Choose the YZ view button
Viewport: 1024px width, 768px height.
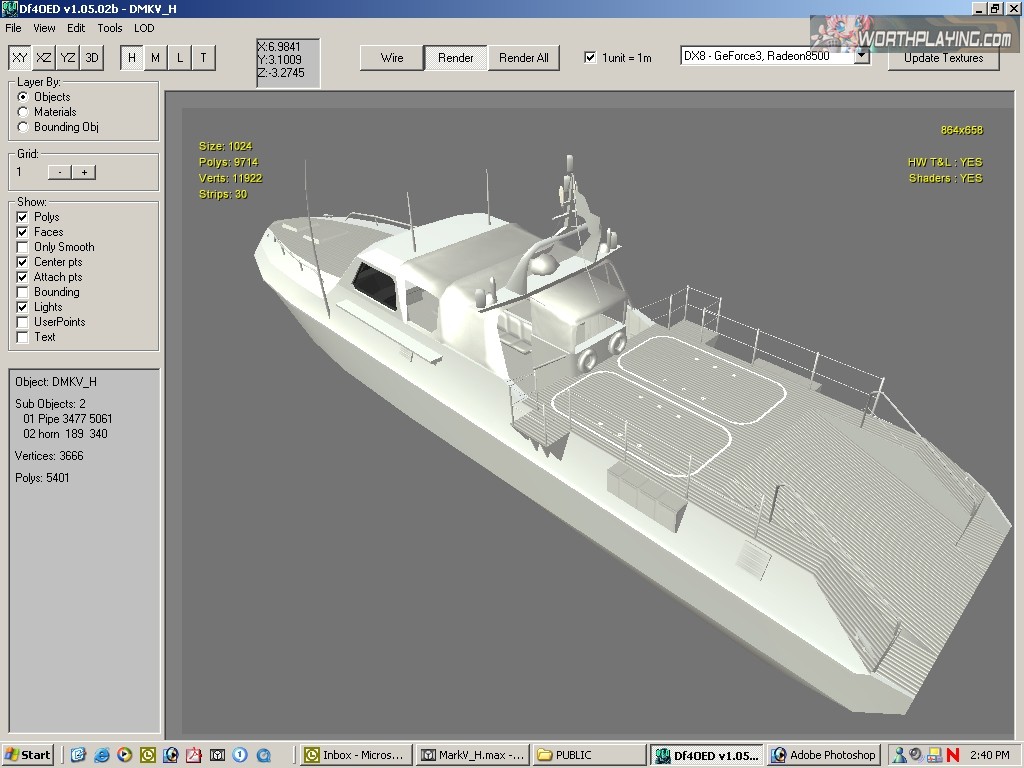pos(68,58)
